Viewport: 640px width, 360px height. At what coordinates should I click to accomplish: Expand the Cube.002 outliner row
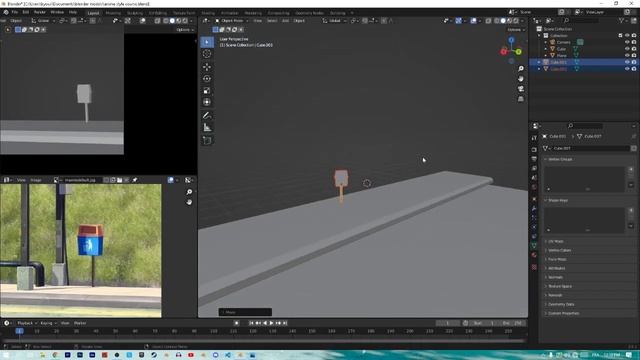[539, 69]
